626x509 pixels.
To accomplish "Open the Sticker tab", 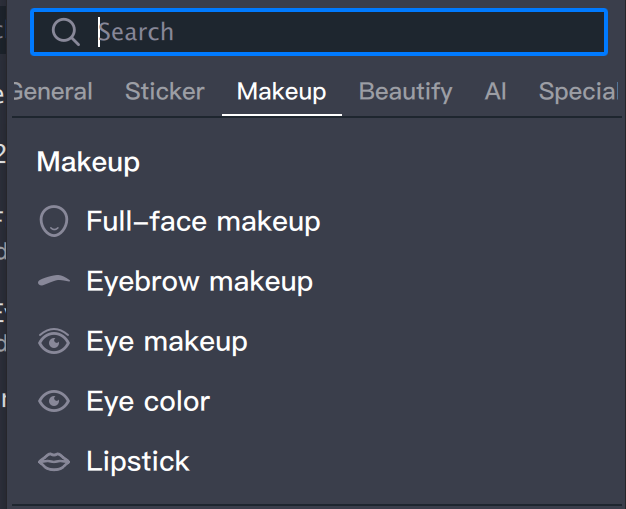I will coord(165,92).
